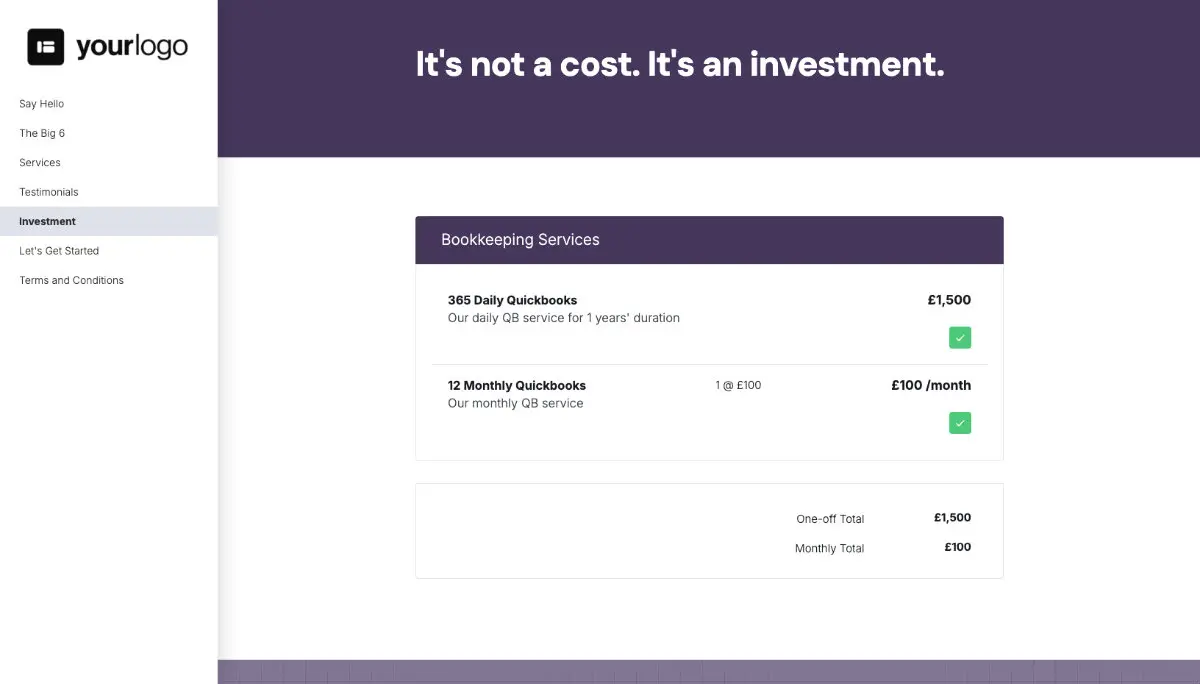The width and height of the screenshot is (1200, 684).
Task: Select the 1 @ £100 quantity text
Action: point(737,384)
